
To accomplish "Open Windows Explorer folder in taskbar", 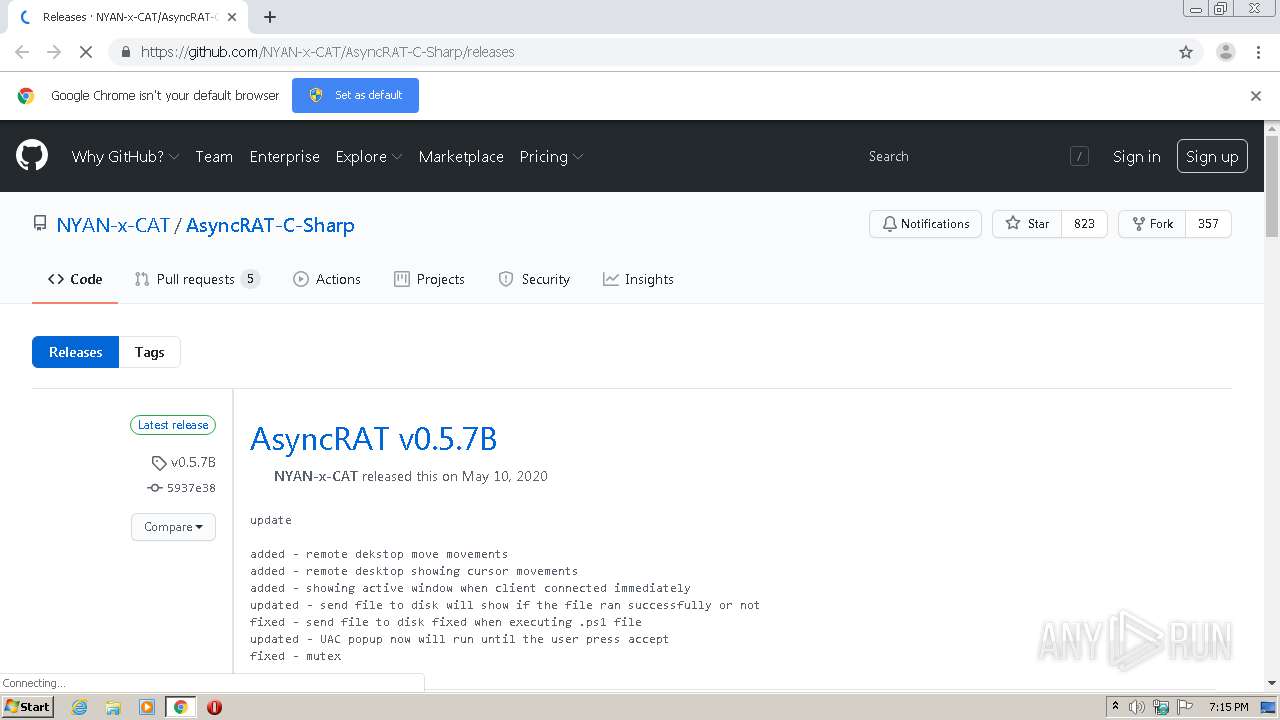I will click(x=113, y=707).
